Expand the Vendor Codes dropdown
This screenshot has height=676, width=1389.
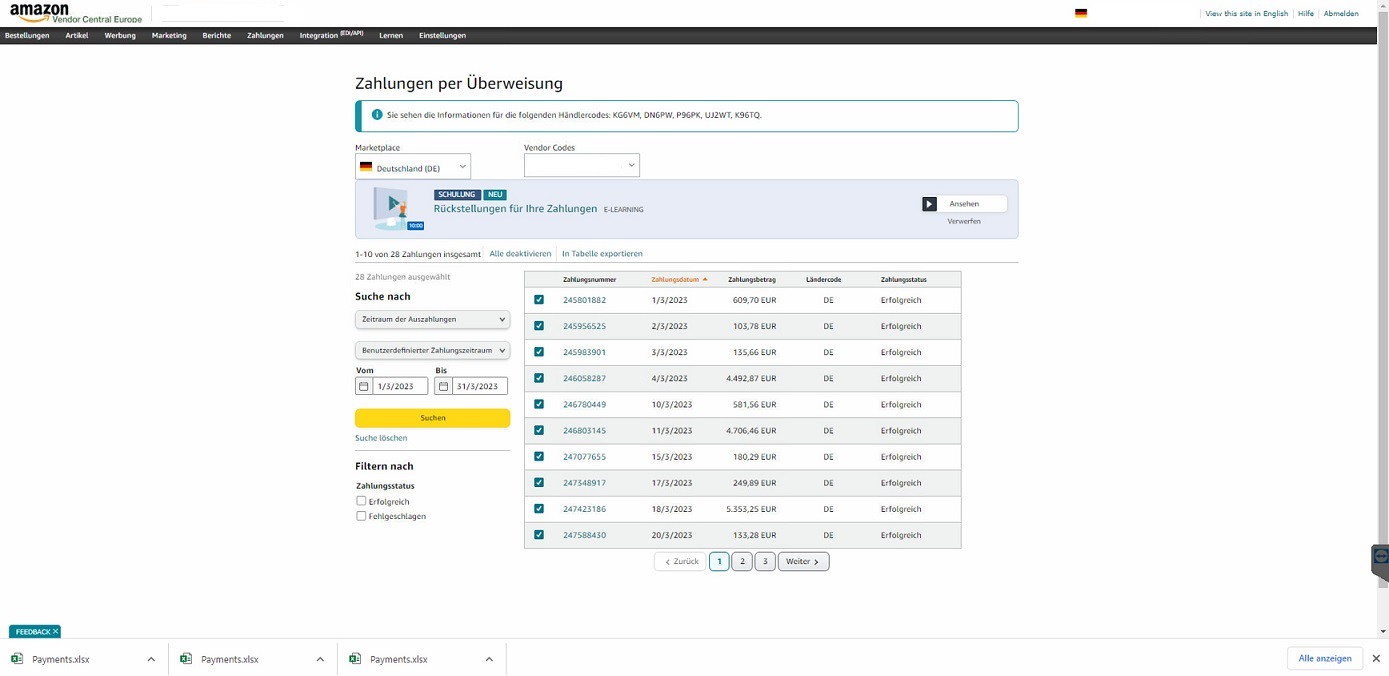(x=581, y=165)
